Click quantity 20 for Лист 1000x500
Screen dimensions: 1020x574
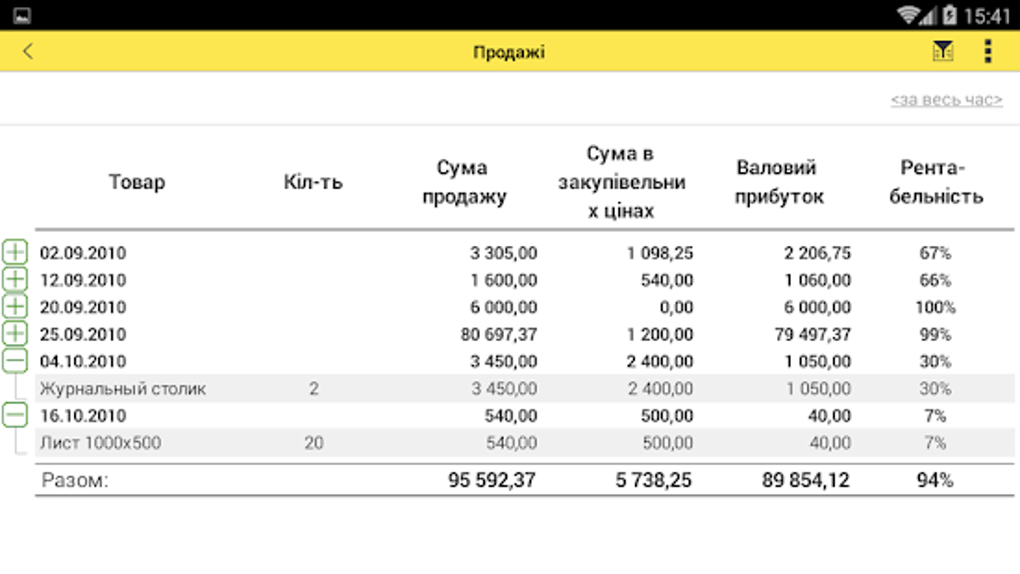(314, 443)
